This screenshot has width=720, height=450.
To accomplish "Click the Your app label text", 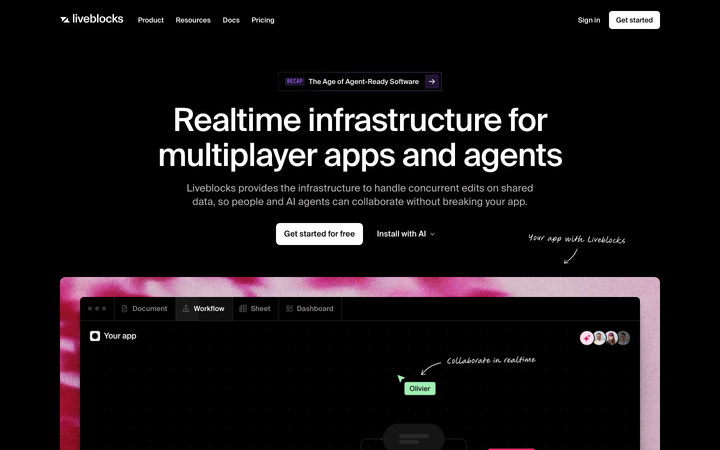I will (120, 336).
